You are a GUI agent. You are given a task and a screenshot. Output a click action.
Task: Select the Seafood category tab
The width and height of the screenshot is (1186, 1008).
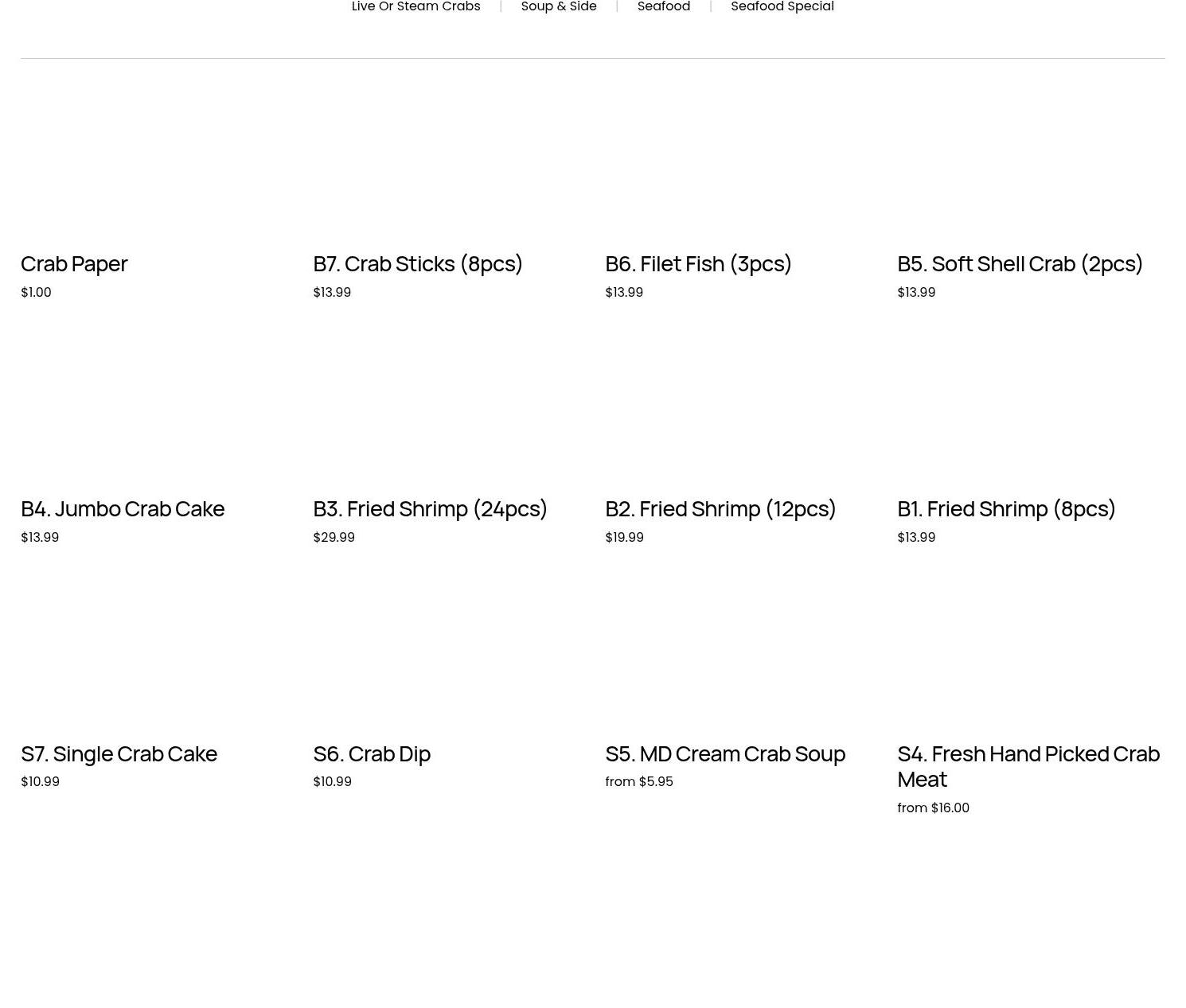[664, 6]
